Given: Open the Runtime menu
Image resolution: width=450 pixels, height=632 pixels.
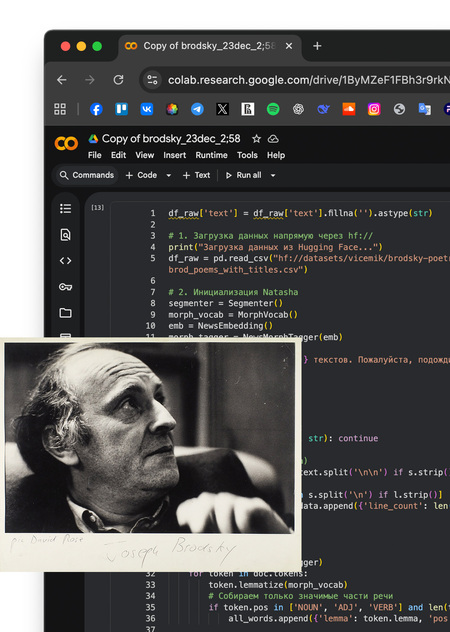Looking at the screenshot, I should (211, 155).
